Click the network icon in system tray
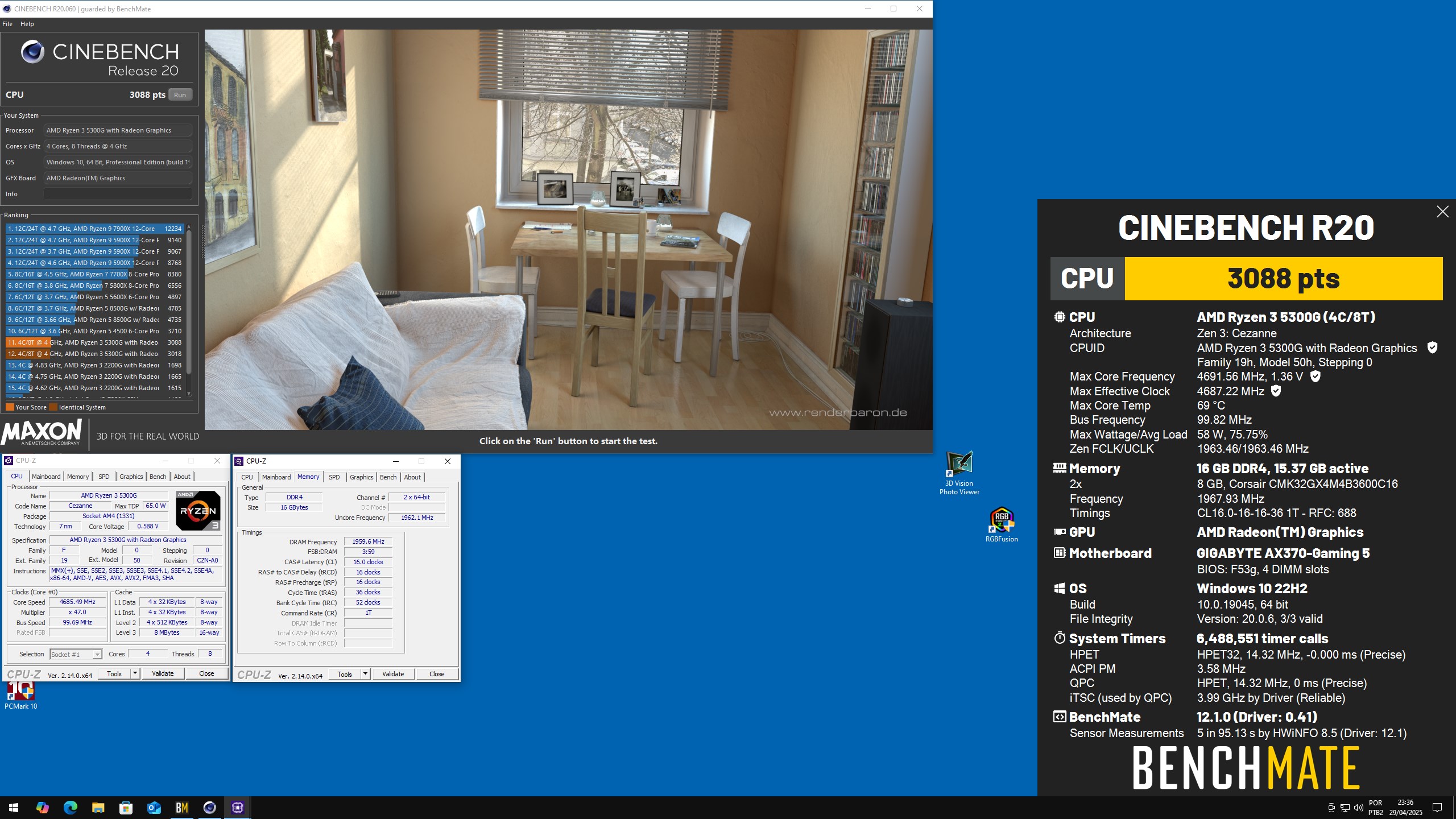This screenshot has height=819, width=1456. [1345, 807]
